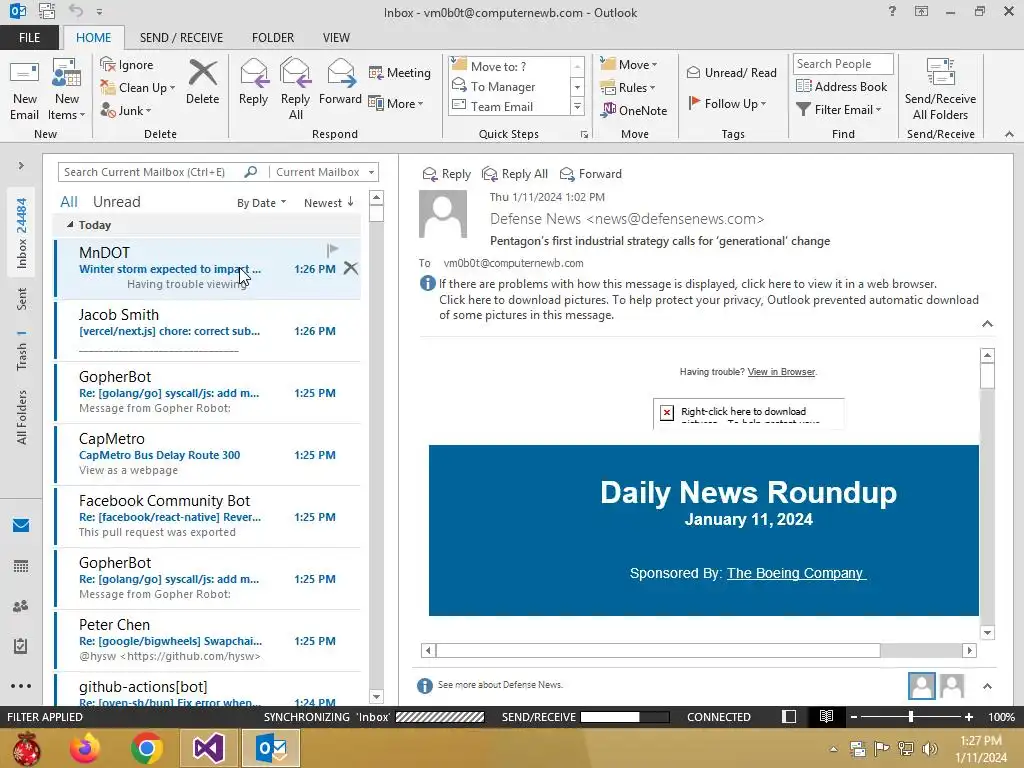Viewport: 1024px width, 768px height.
Task: Open The Boeing Company sponsor link
Action: pyautogui.click(x=795, y=573)
